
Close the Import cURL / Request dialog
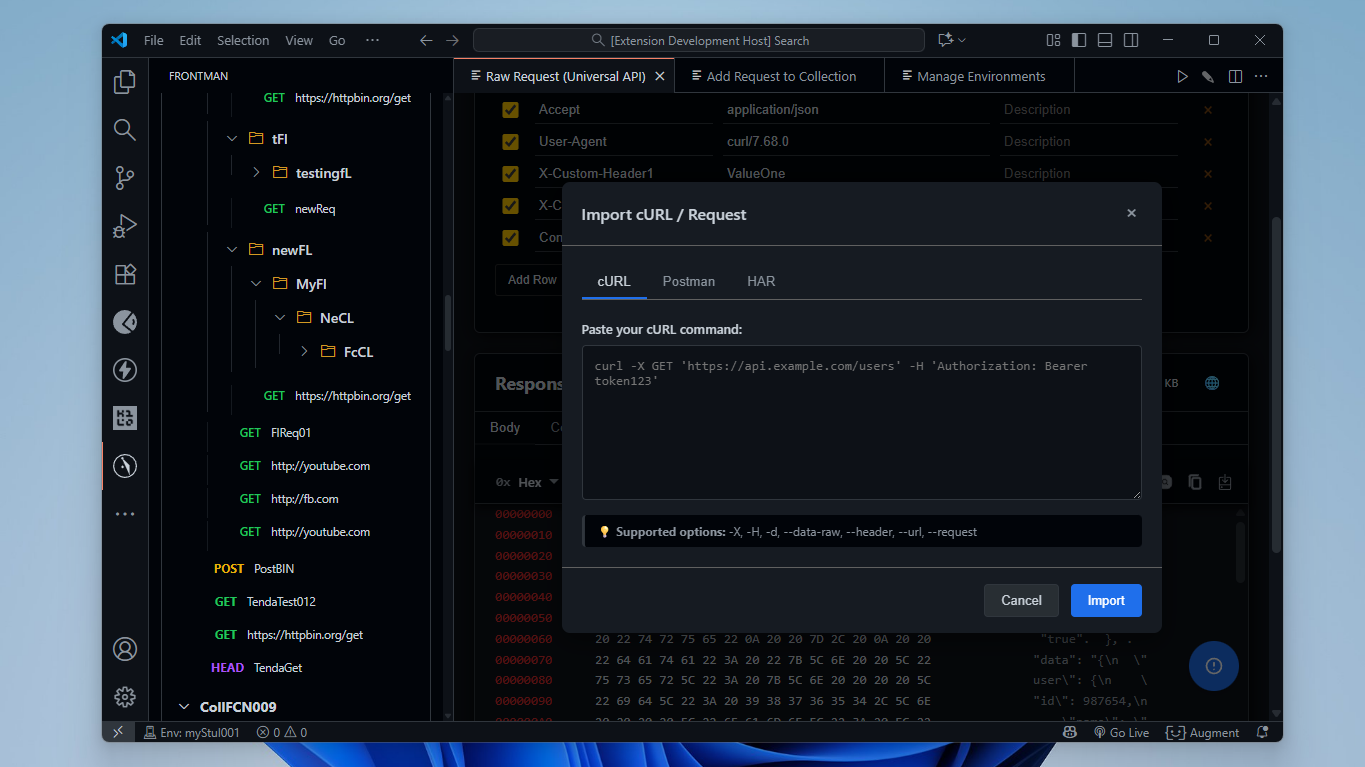(1131, 213)
